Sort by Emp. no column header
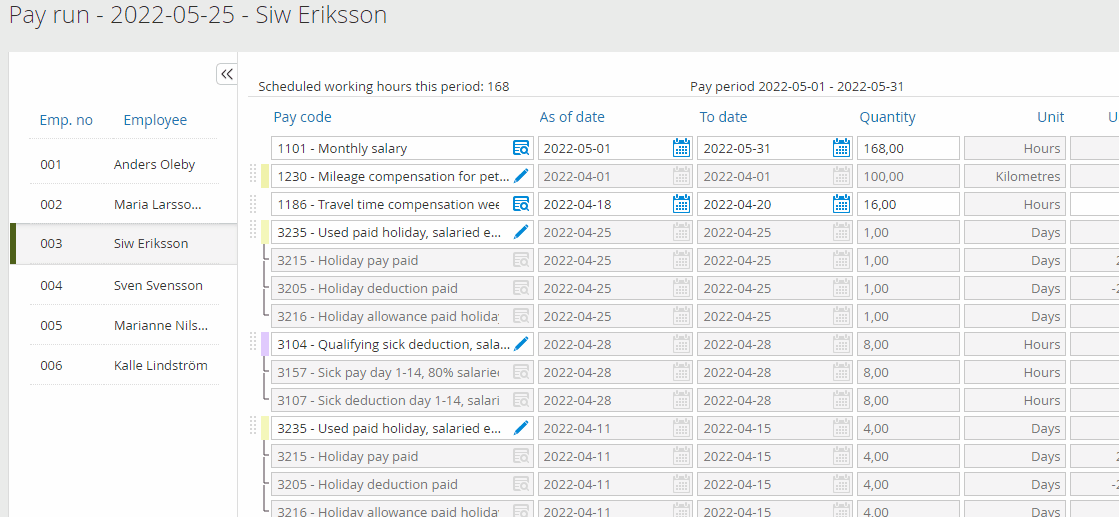The height and width of the screenshot is (517, 1119). (x=66, y=120)
